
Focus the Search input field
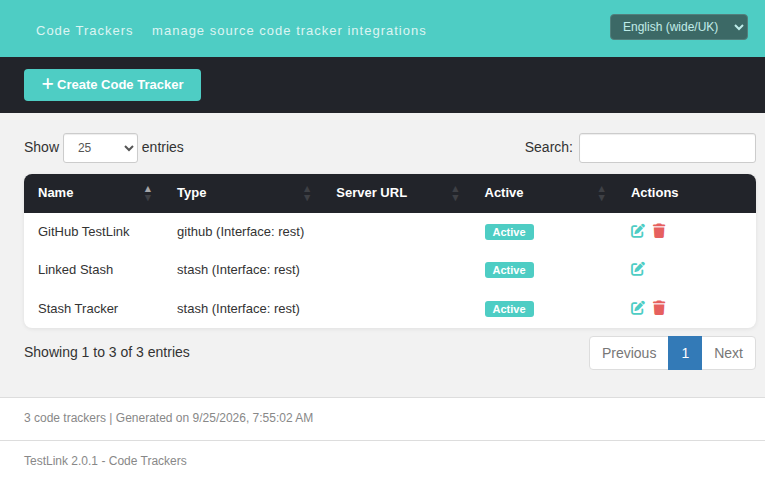point(667,148)
